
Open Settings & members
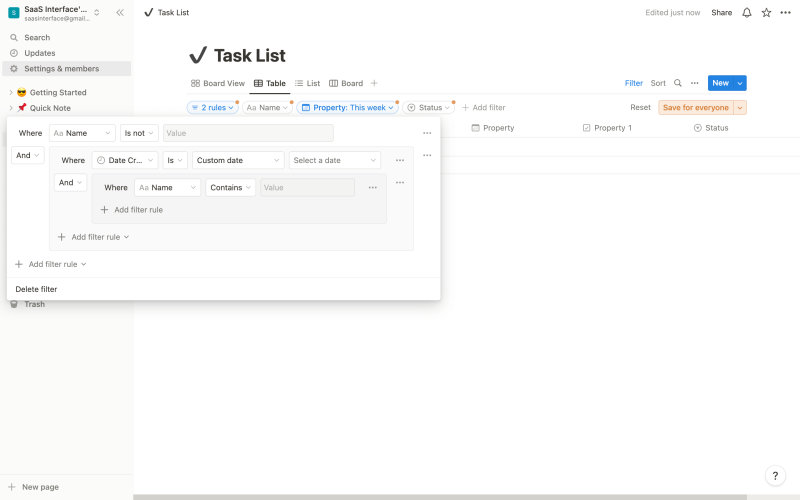66,69
